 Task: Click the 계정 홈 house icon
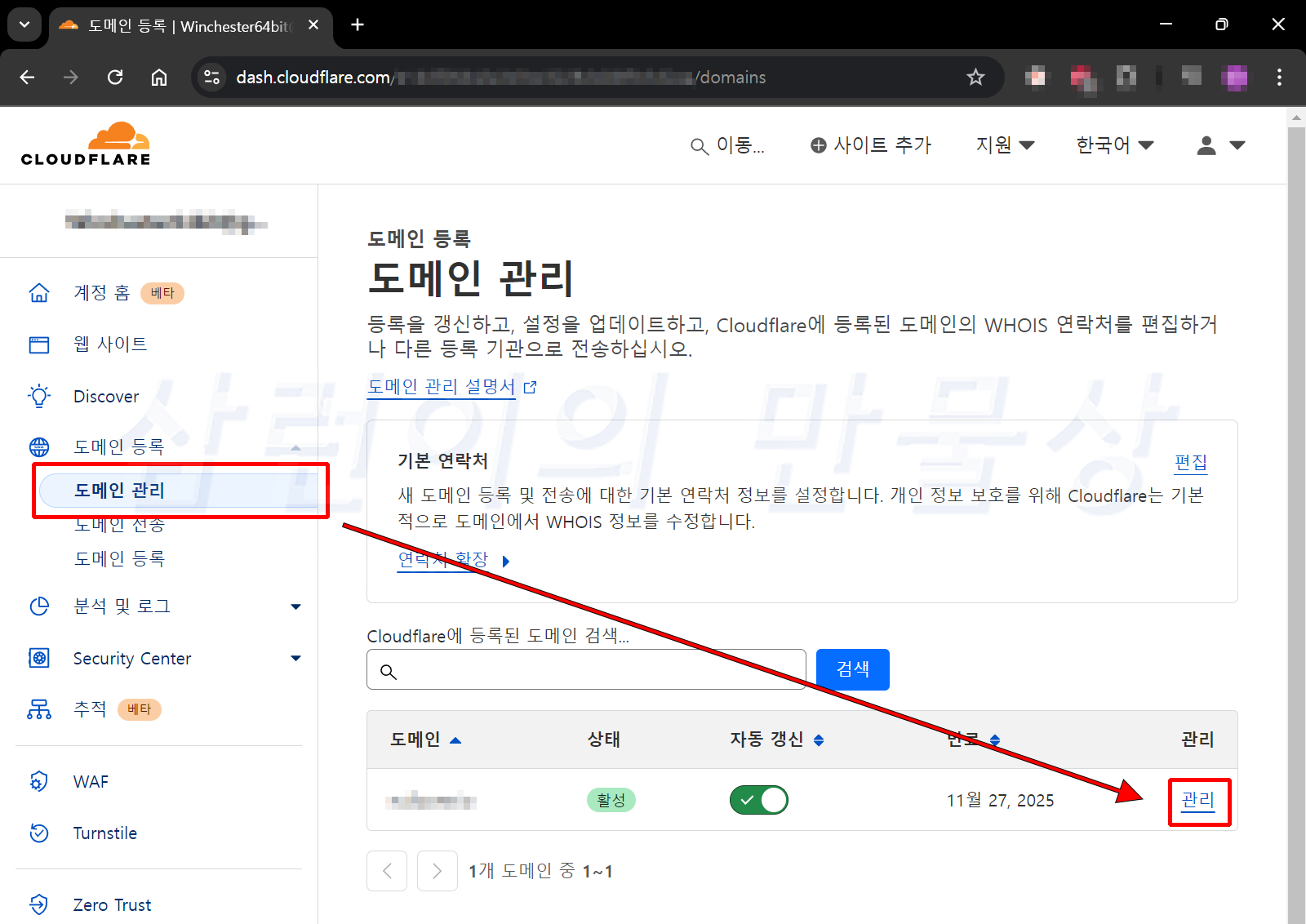coord(39,292)
